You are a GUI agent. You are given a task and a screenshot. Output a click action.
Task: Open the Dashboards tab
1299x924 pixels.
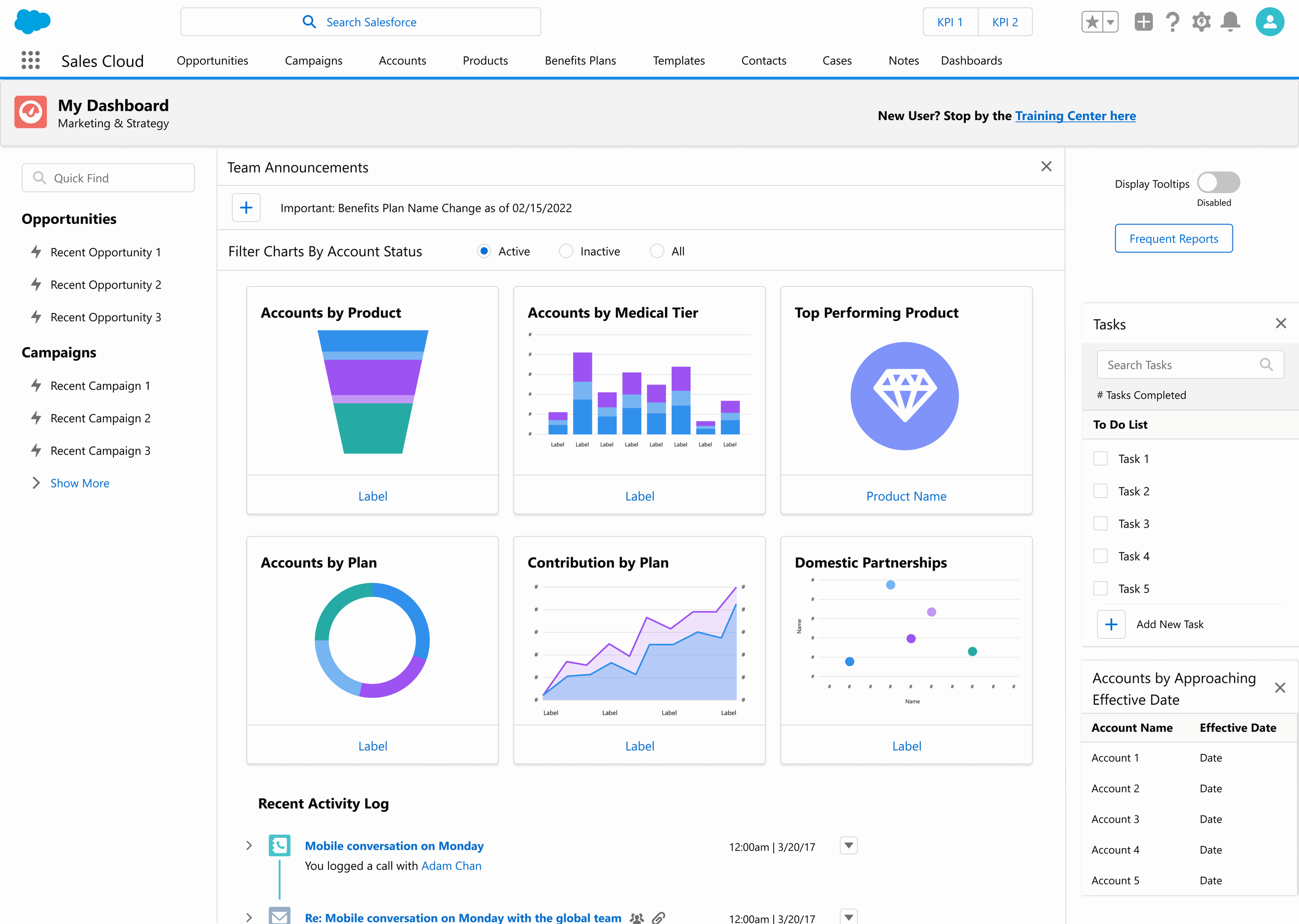972,60
